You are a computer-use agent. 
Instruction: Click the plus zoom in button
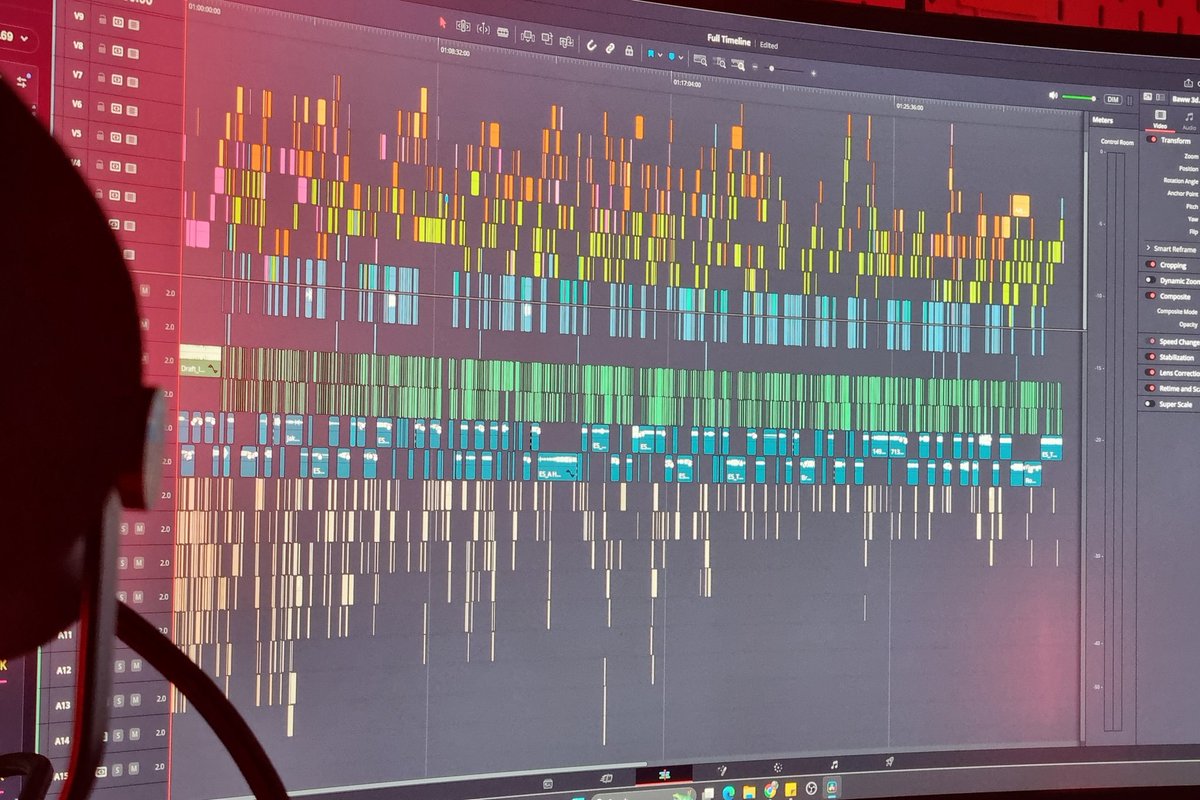[x=813, y=73]
